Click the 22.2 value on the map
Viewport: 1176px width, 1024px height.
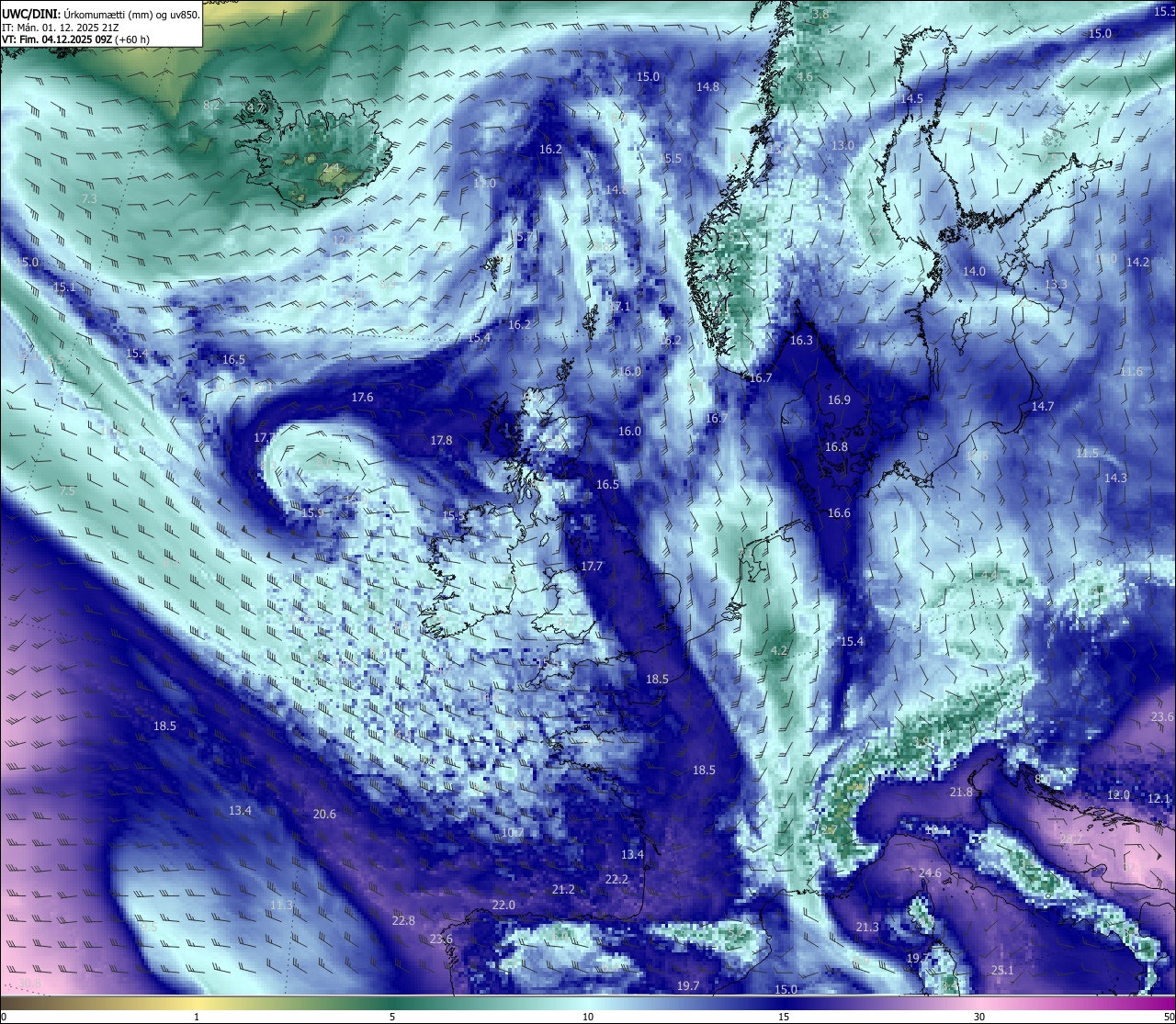pyautogui.click(x=616, y=880)
